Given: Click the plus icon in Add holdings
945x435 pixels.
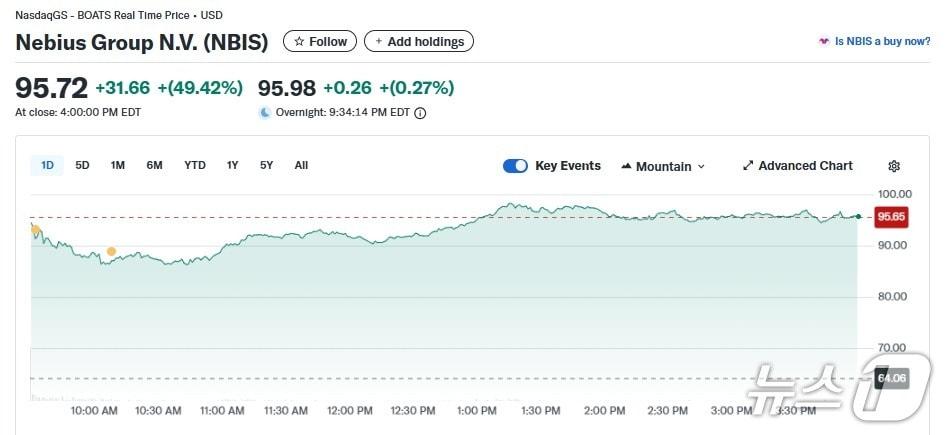Looking at the screenshot, I should tap(378, 42).
